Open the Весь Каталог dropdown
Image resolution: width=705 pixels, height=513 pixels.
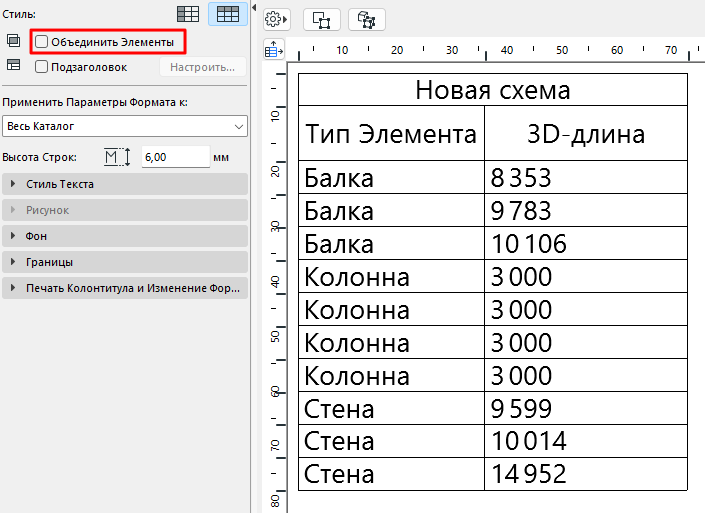(x=125, y=126)
